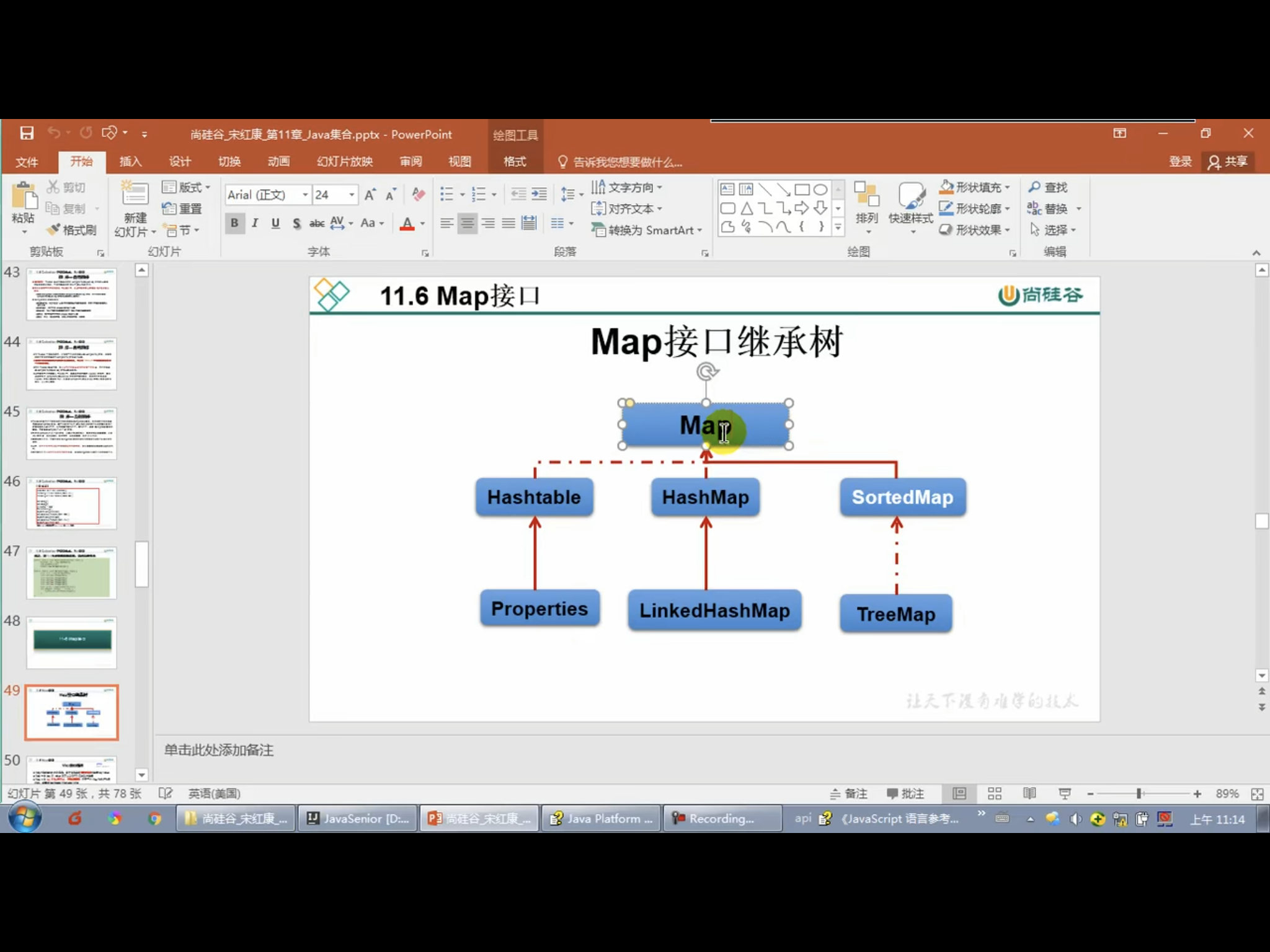Viewport: 1270px width, 952px height.
Task: Switch to the Slide Show tab
Action: (345, 162)
